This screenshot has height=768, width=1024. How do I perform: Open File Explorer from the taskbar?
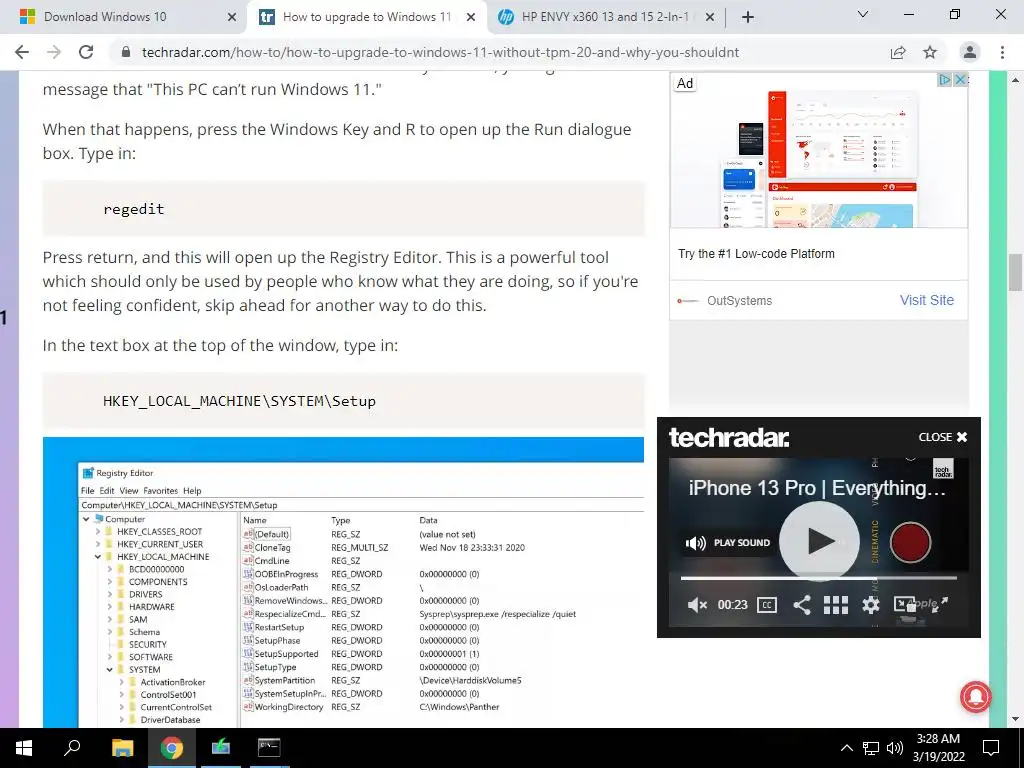122,748
